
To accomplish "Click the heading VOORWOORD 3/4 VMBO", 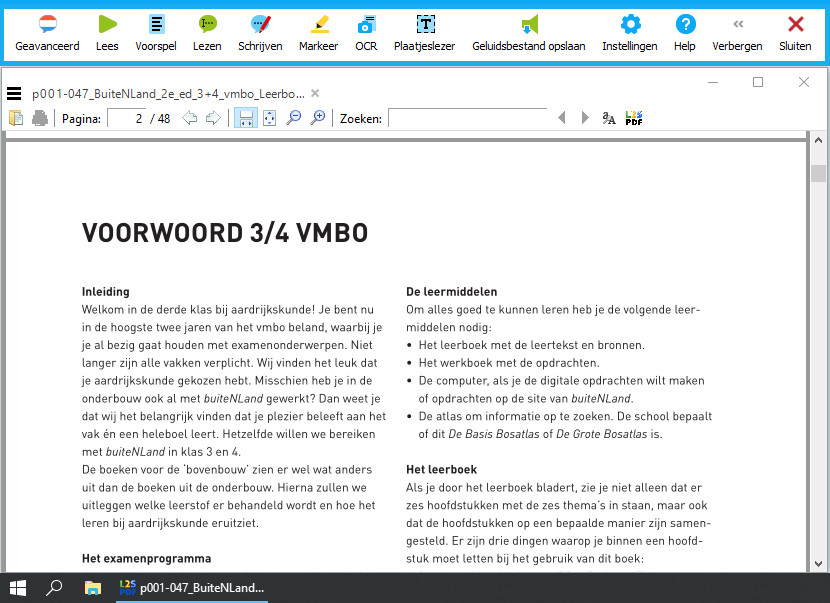I will coord(225,233).
